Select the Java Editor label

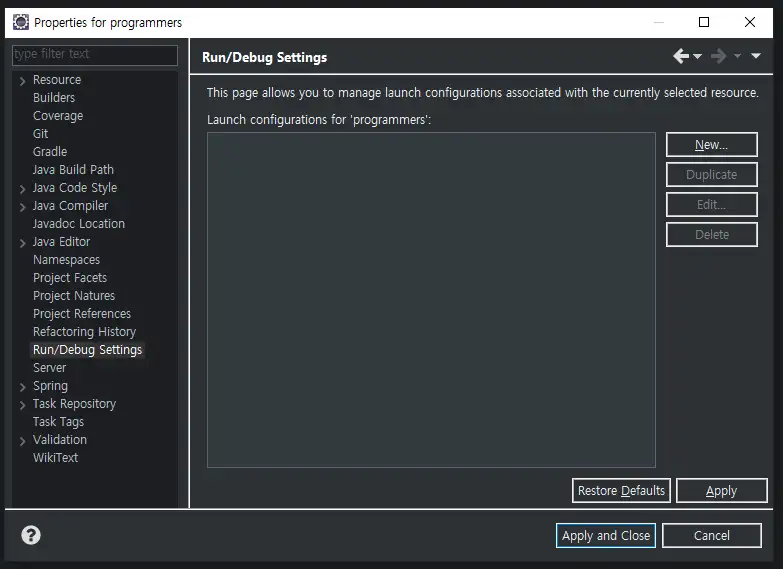tap(61, 241)
